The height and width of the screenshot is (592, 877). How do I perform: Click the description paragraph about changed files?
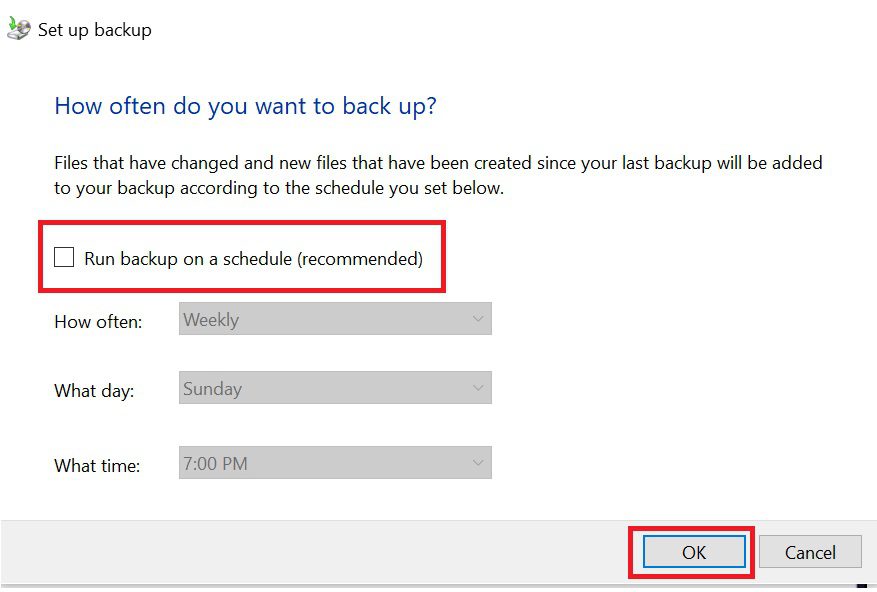(x=438, y=175)
